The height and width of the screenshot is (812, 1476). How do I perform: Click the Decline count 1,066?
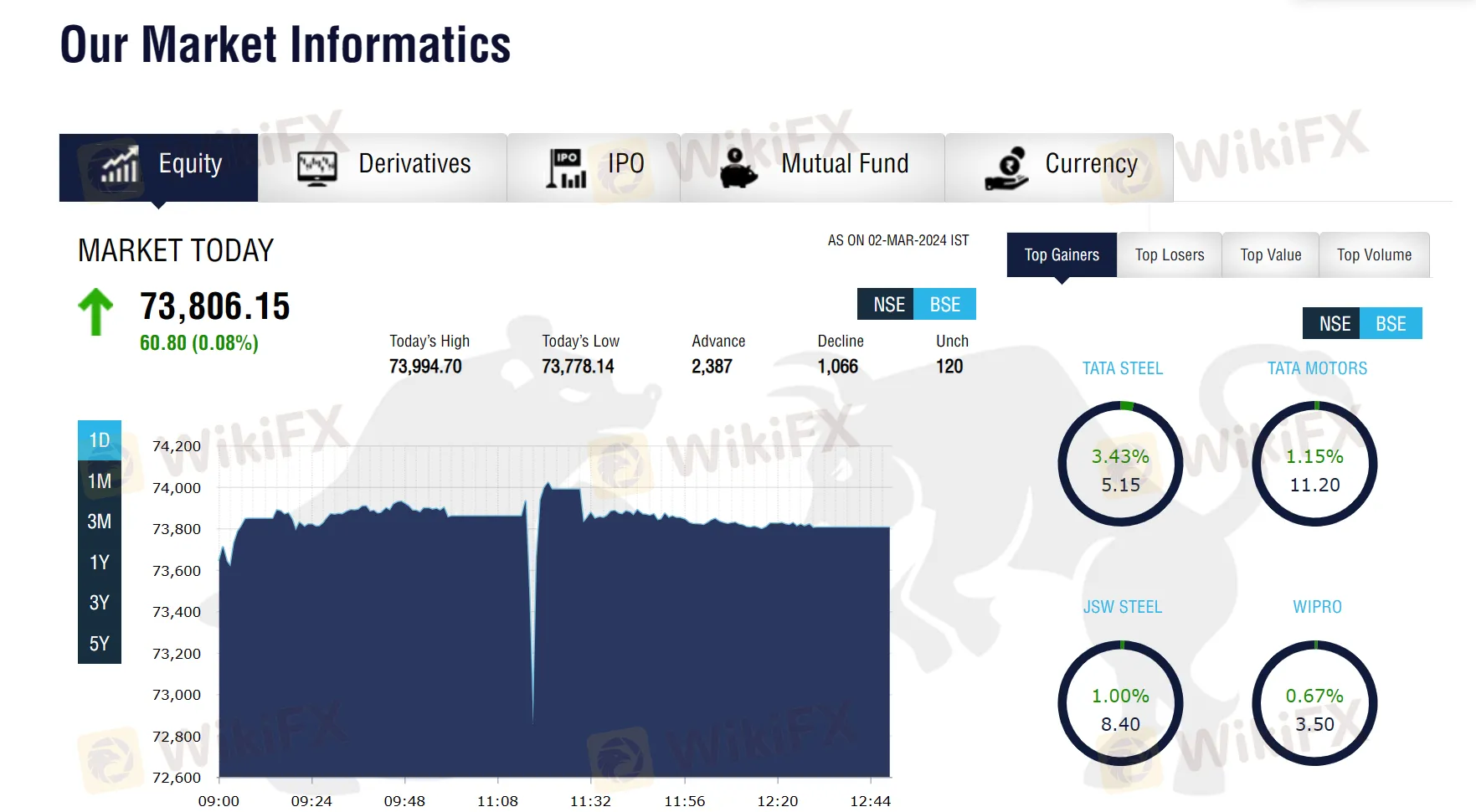(x=838, y=367)
